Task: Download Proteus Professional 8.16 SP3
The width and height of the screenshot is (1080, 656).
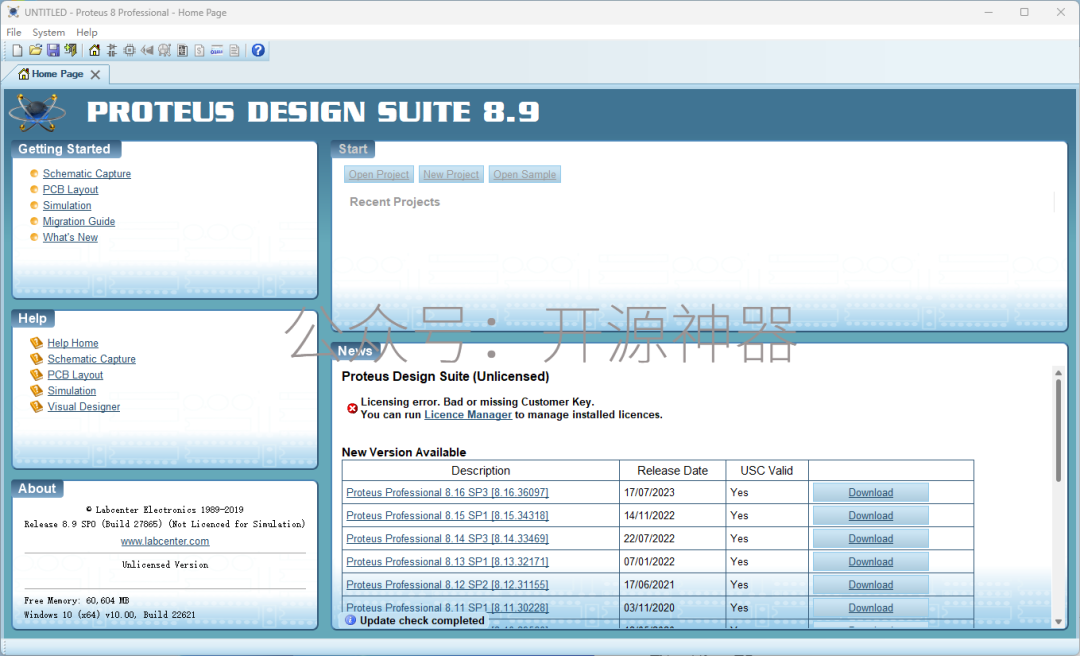Action: coord(871,493)
